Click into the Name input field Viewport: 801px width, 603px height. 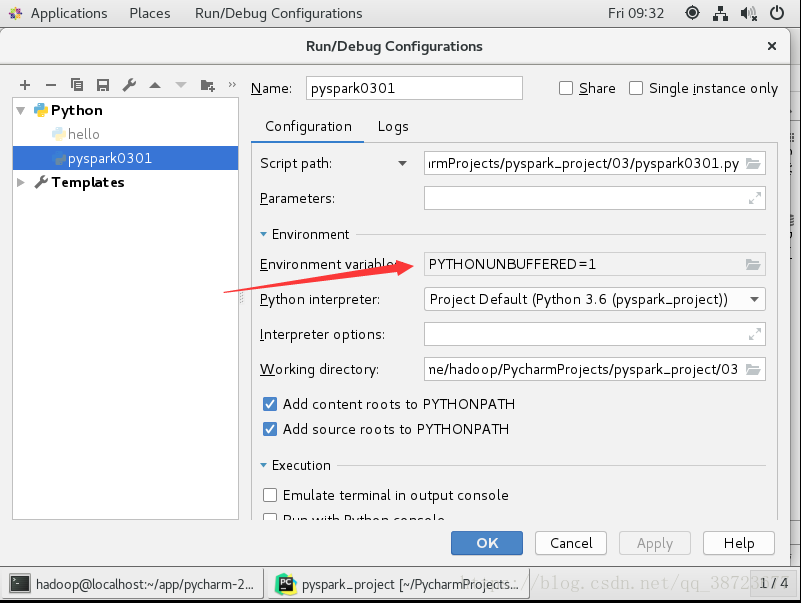(x=414, y=88)
